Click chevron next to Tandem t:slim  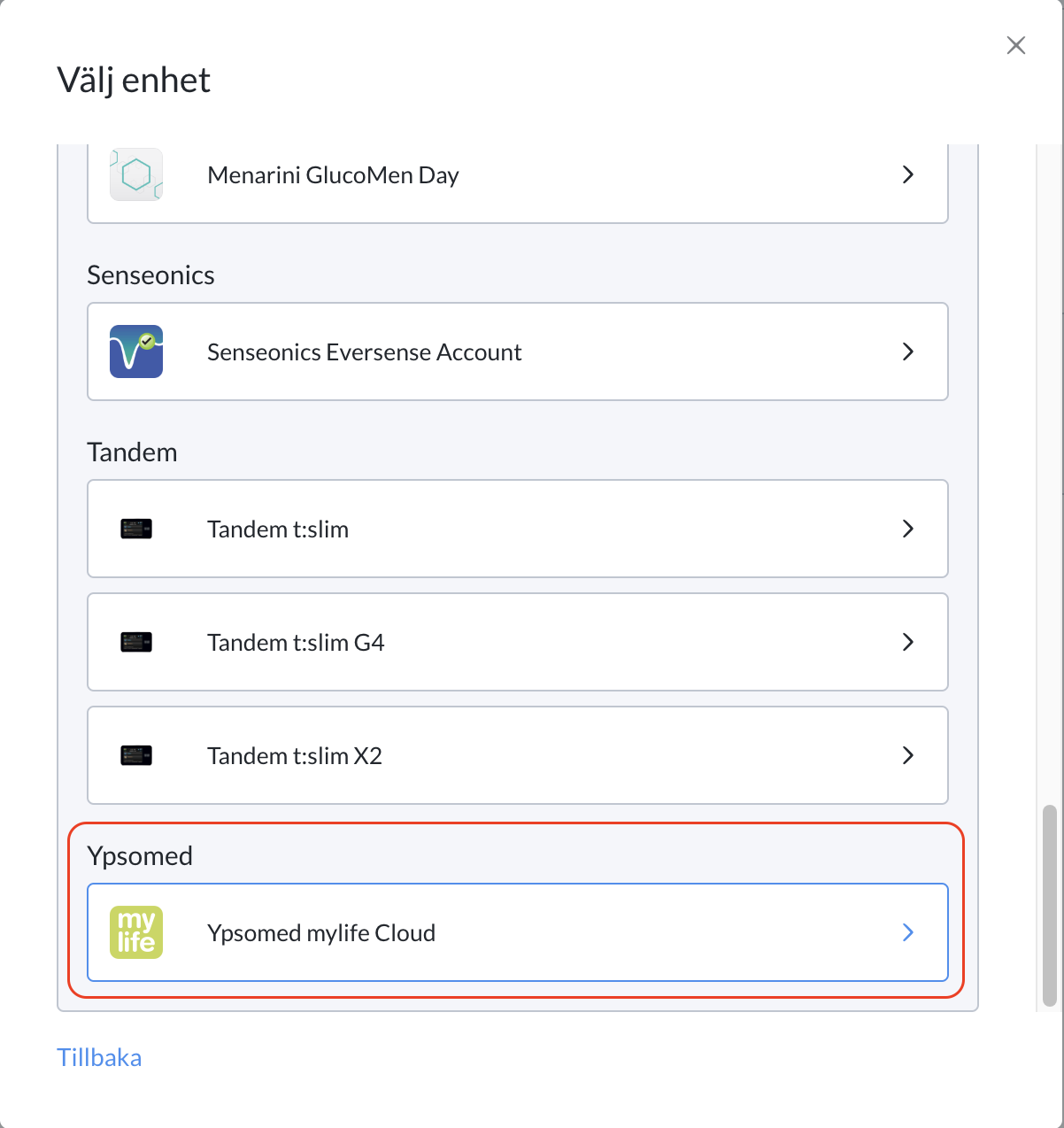click(x=908, y=529)
